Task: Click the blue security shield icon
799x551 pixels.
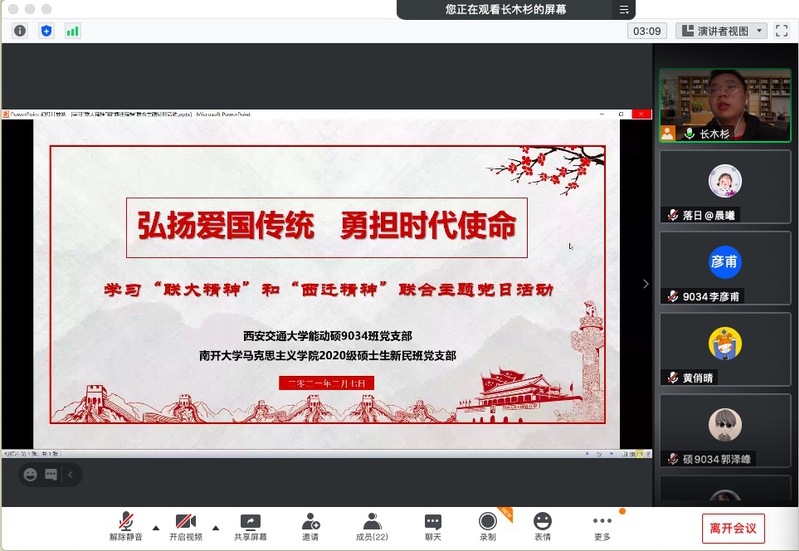Action: [x=46, y=31]
